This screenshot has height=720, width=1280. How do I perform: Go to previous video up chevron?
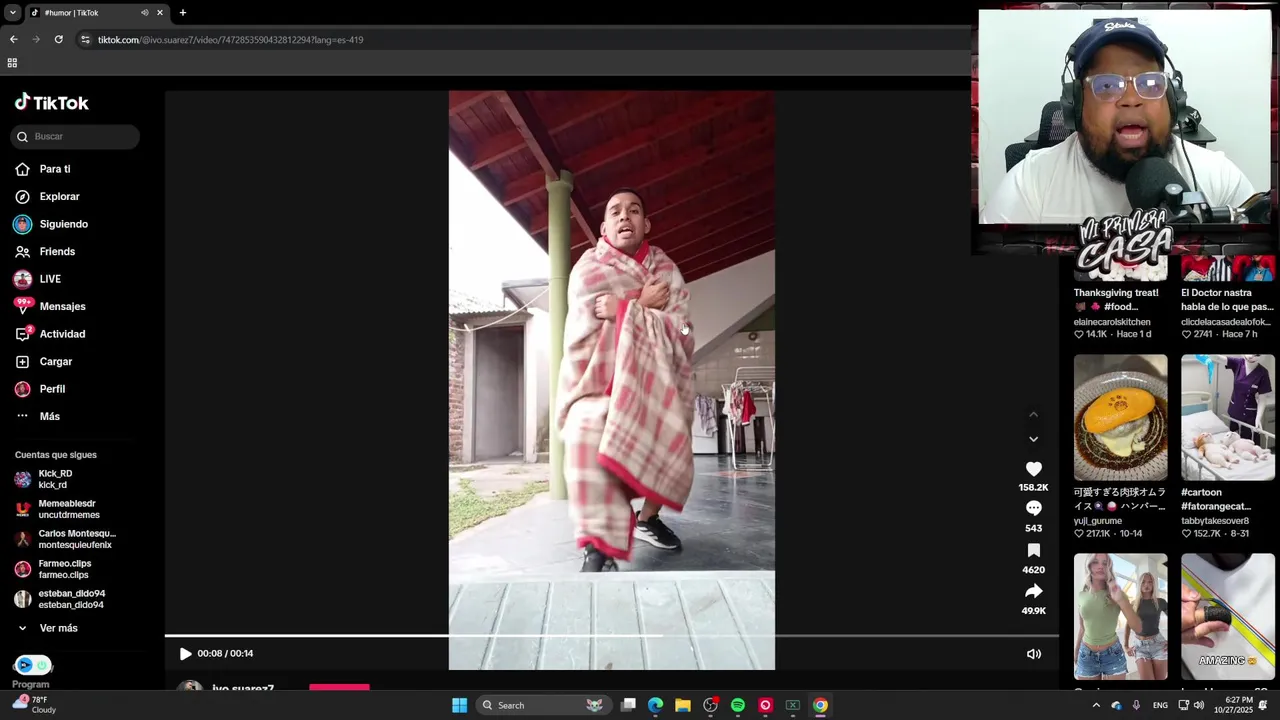click(1034, 415)
